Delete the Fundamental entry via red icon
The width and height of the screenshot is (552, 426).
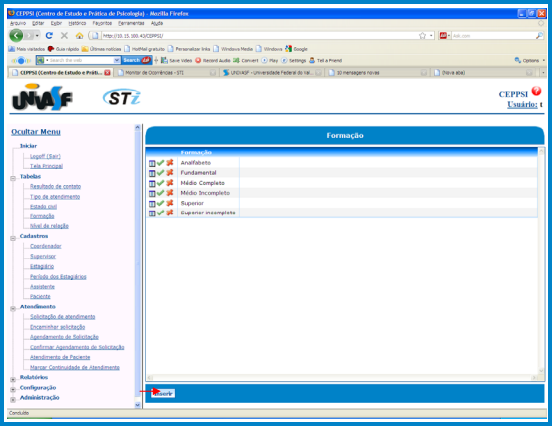point(170,173)
